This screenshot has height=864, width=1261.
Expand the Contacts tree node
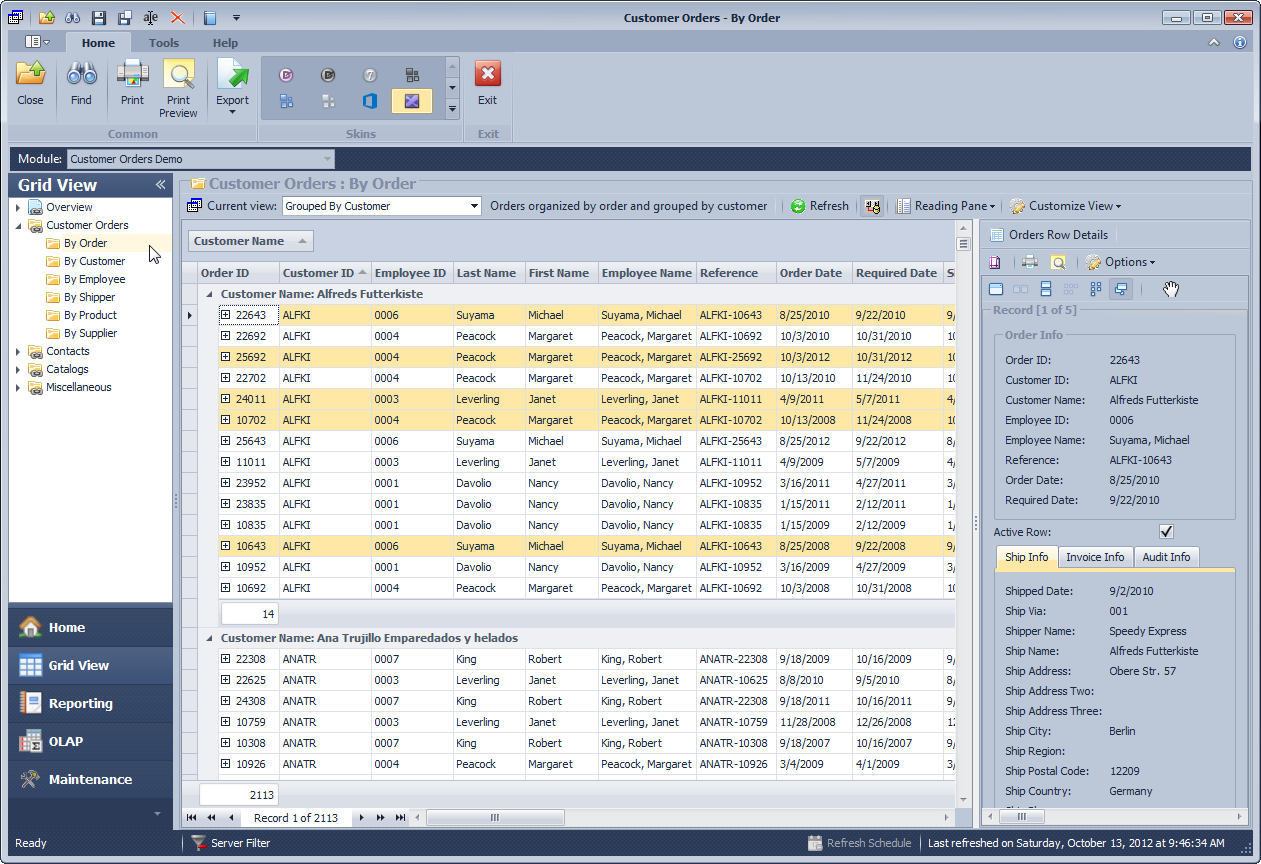click(18, 352)
